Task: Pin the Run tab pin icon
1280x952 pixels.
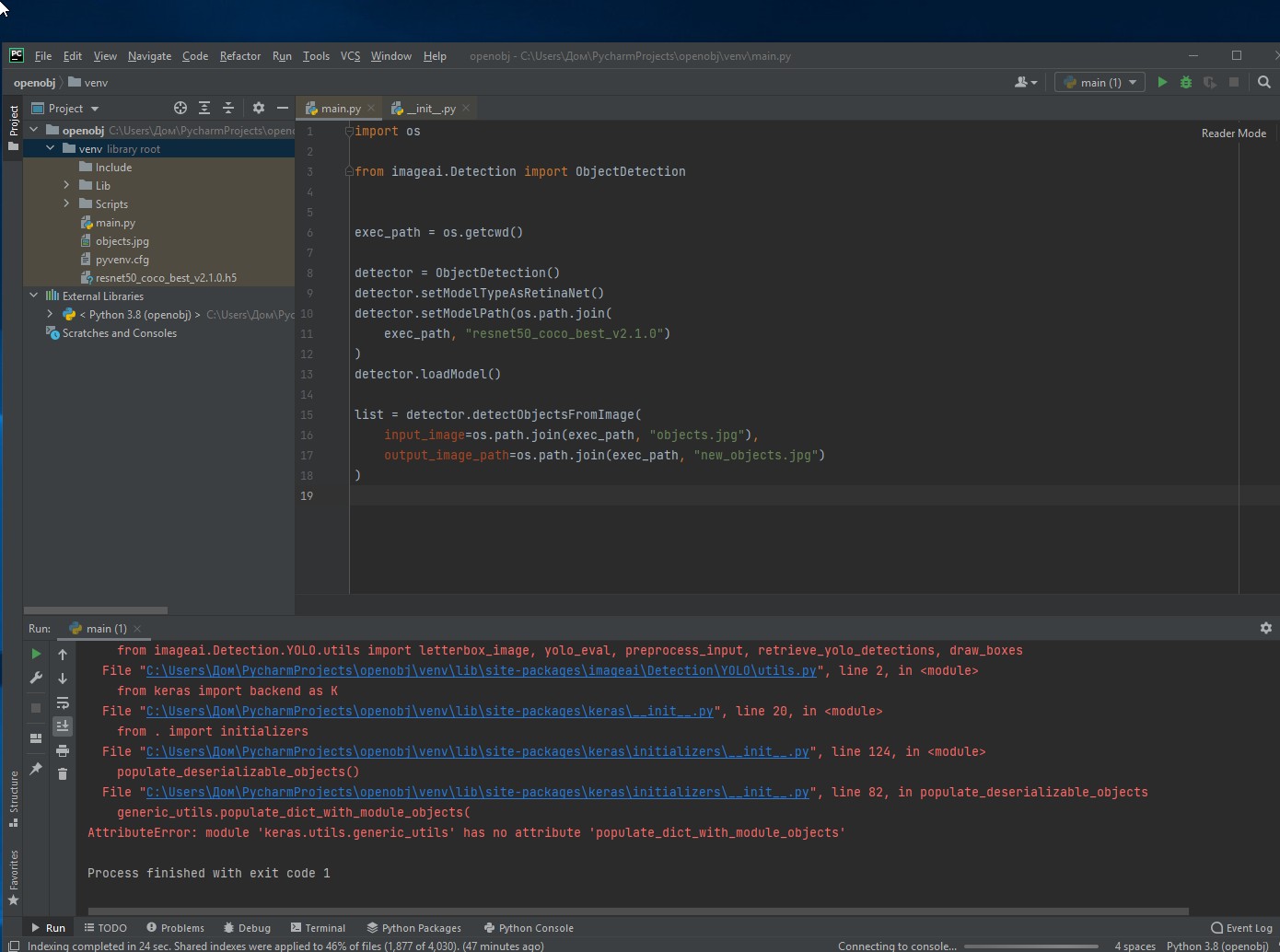Action: pos(36,768)
